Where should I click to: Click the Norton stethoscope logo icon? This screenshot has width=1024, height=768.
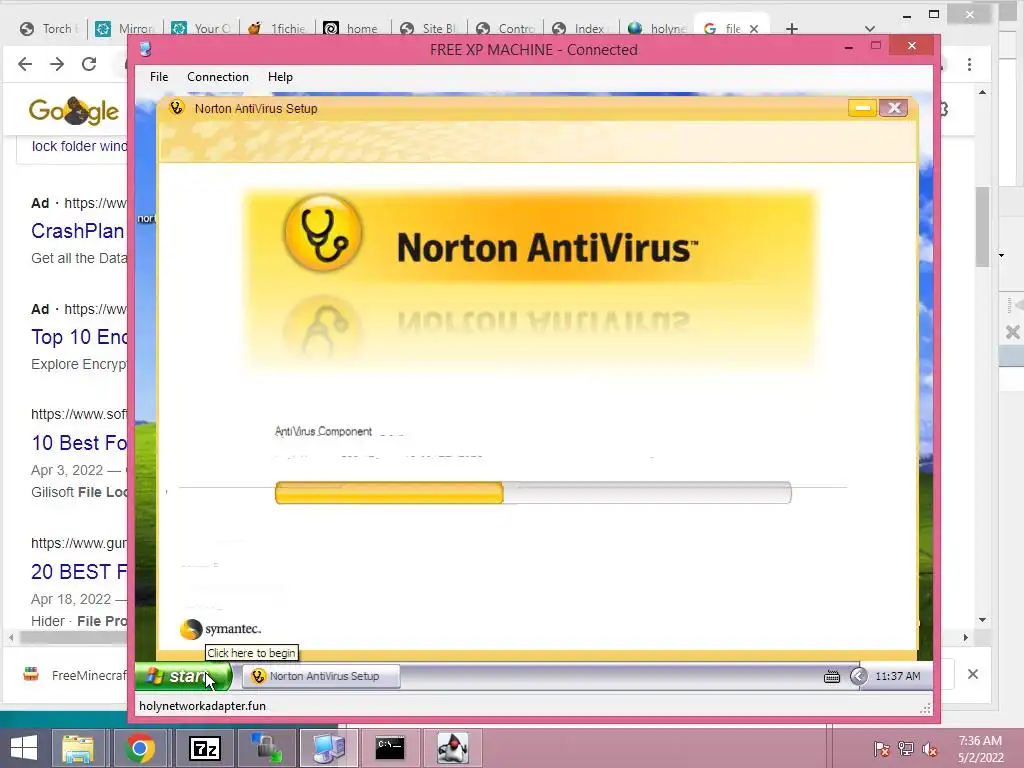tap(323, 234)
